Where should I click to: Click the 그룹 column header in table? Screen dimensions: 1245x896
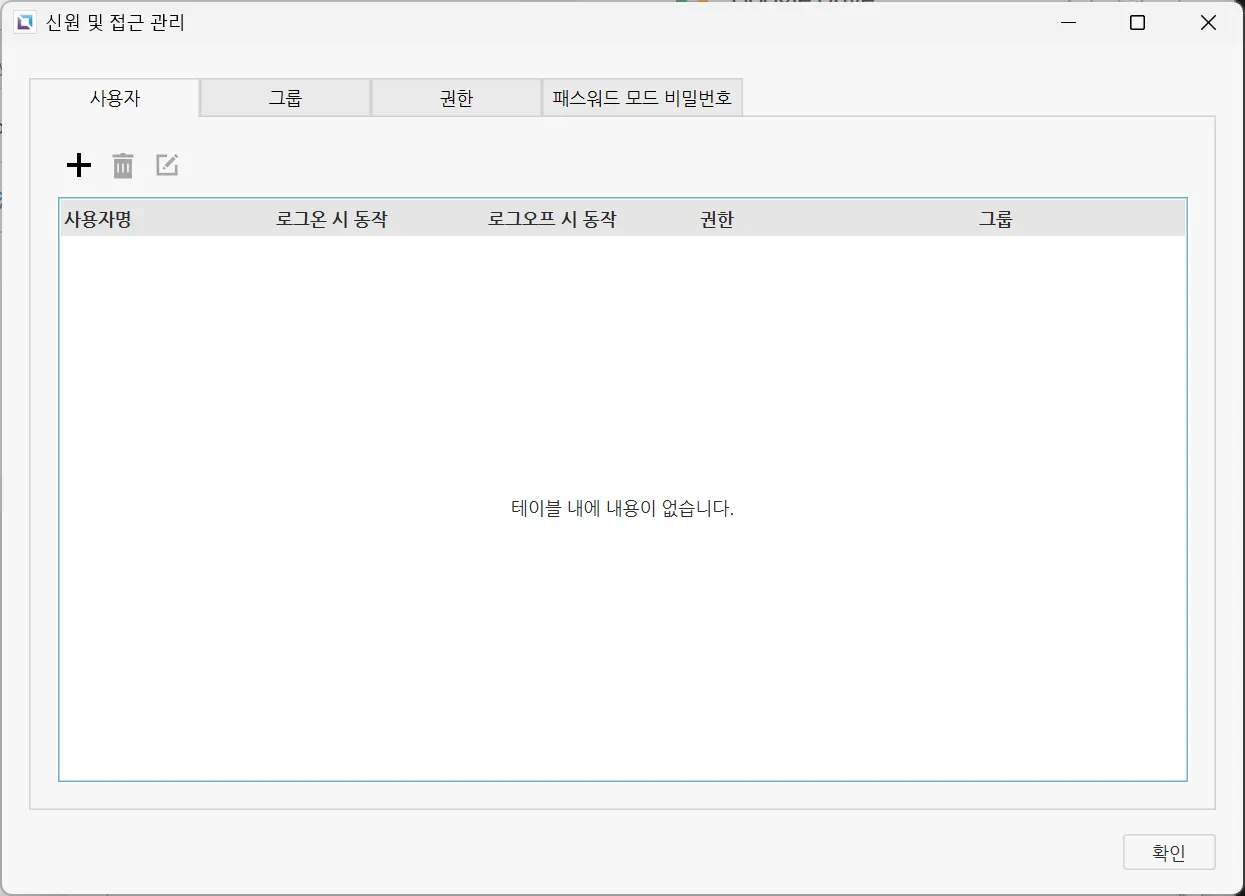(x=995, y=220)
